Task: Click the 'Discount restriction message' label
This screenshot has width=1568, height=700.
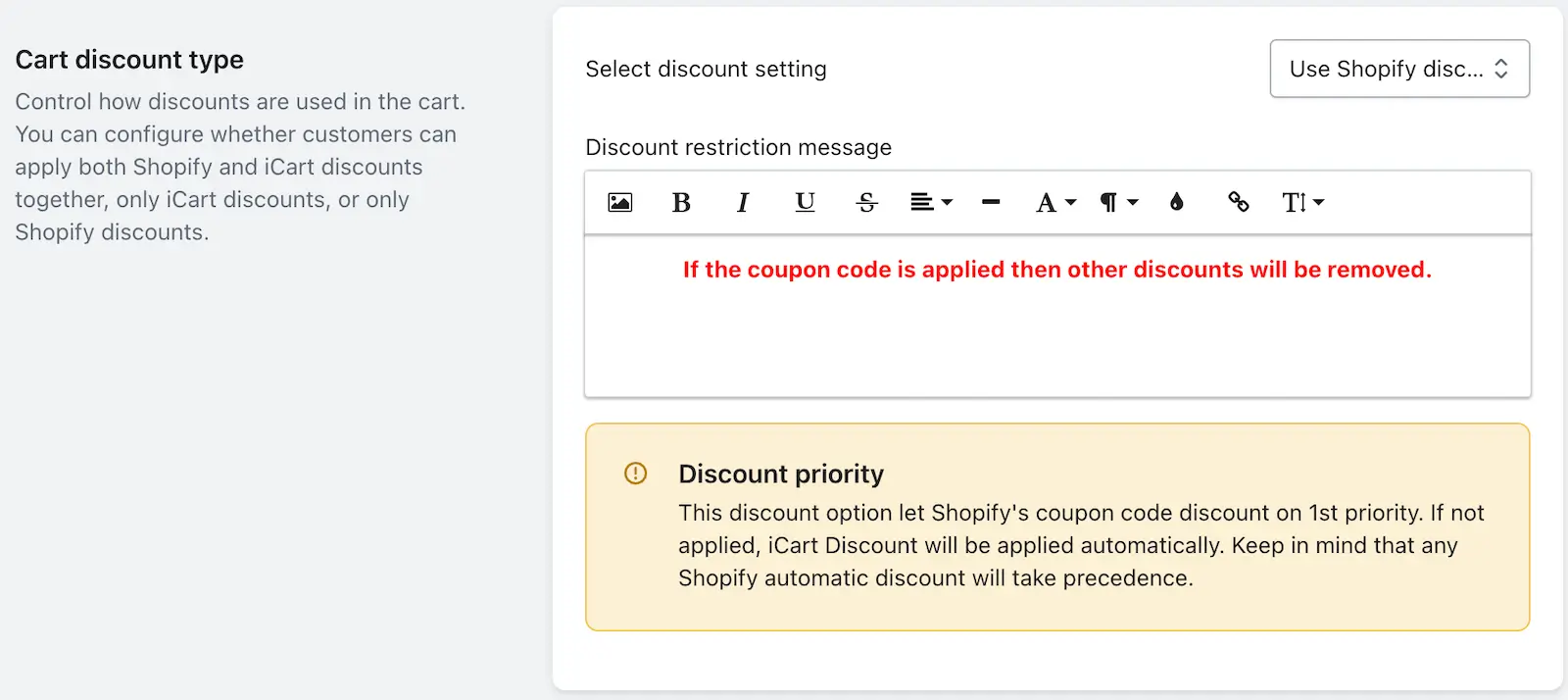Action: (738, 148)
